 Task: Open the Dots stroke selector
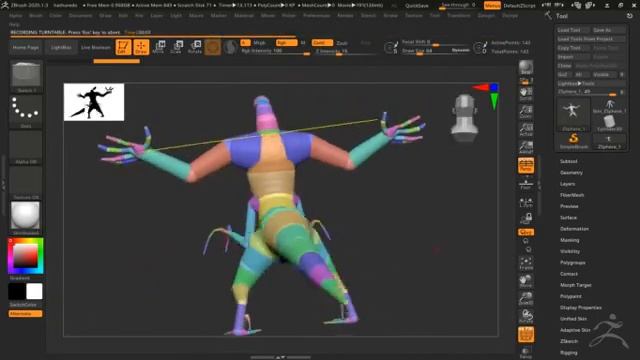(x=26, y=112)
